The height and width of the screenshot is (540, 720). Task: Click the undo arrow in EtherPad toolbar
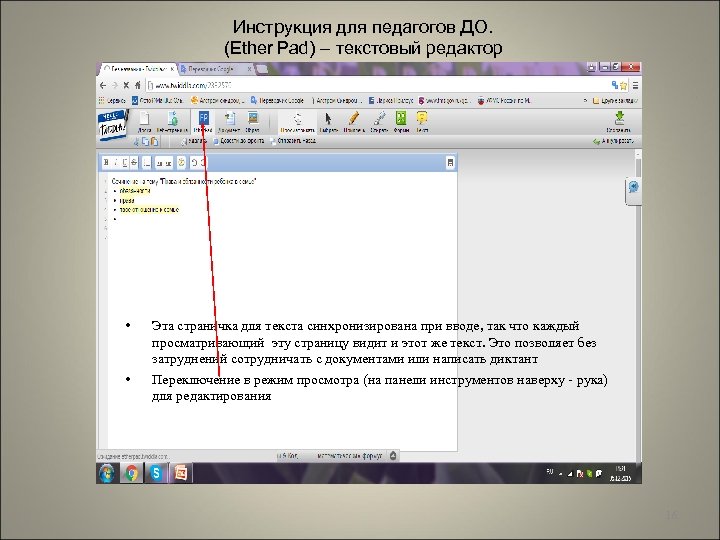pyautogui.click(x=194, y=163)
